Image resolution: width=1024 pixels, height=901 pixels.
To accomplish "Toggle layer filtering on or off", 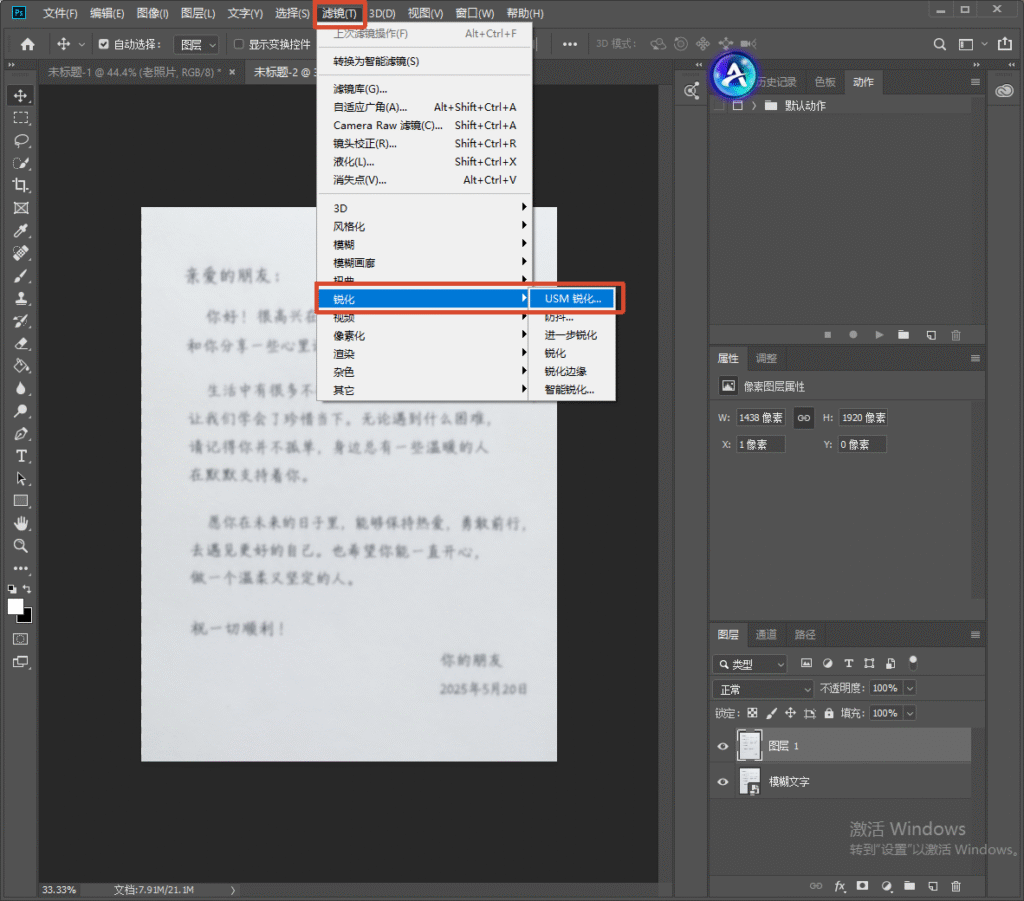I will pos(913,663).
